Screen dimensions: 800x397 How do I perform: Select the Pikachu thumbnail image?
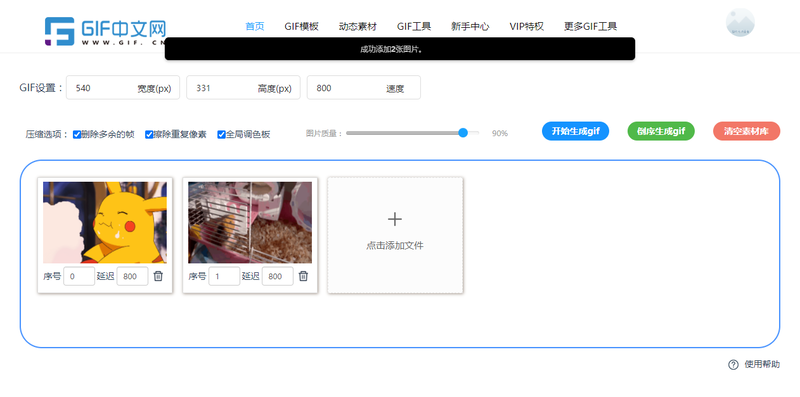[105, 222]
